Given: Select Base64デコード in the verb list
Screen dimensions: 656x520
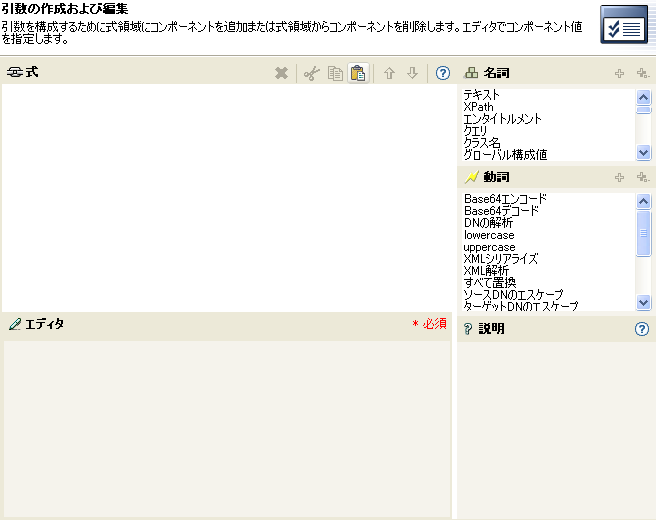Looking at the screenshot, I should point(502,211).
